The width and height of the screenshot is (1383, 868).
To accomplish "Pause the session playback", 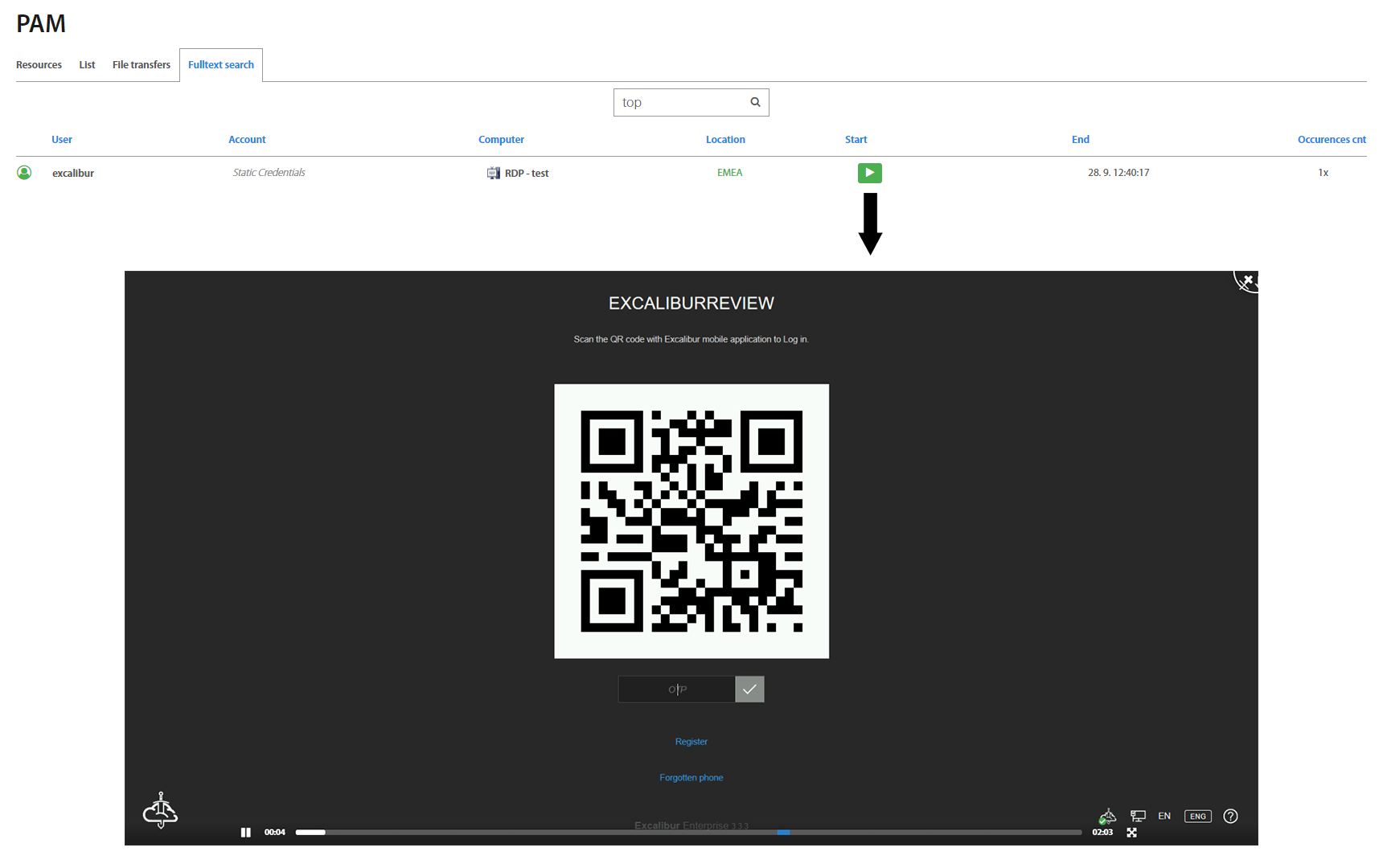I will pyautogui.click(x=246, y=833).
